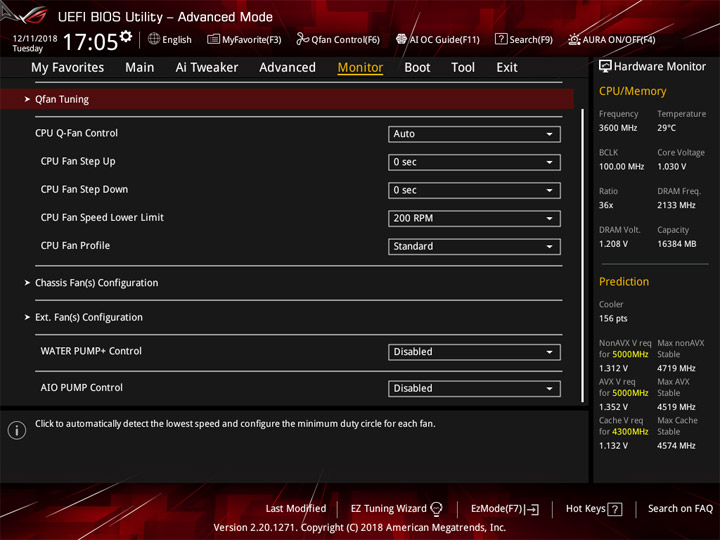Click the 16384 MB capacity value
This screenshot has height=540, width=720.
(x=676, y=244)
